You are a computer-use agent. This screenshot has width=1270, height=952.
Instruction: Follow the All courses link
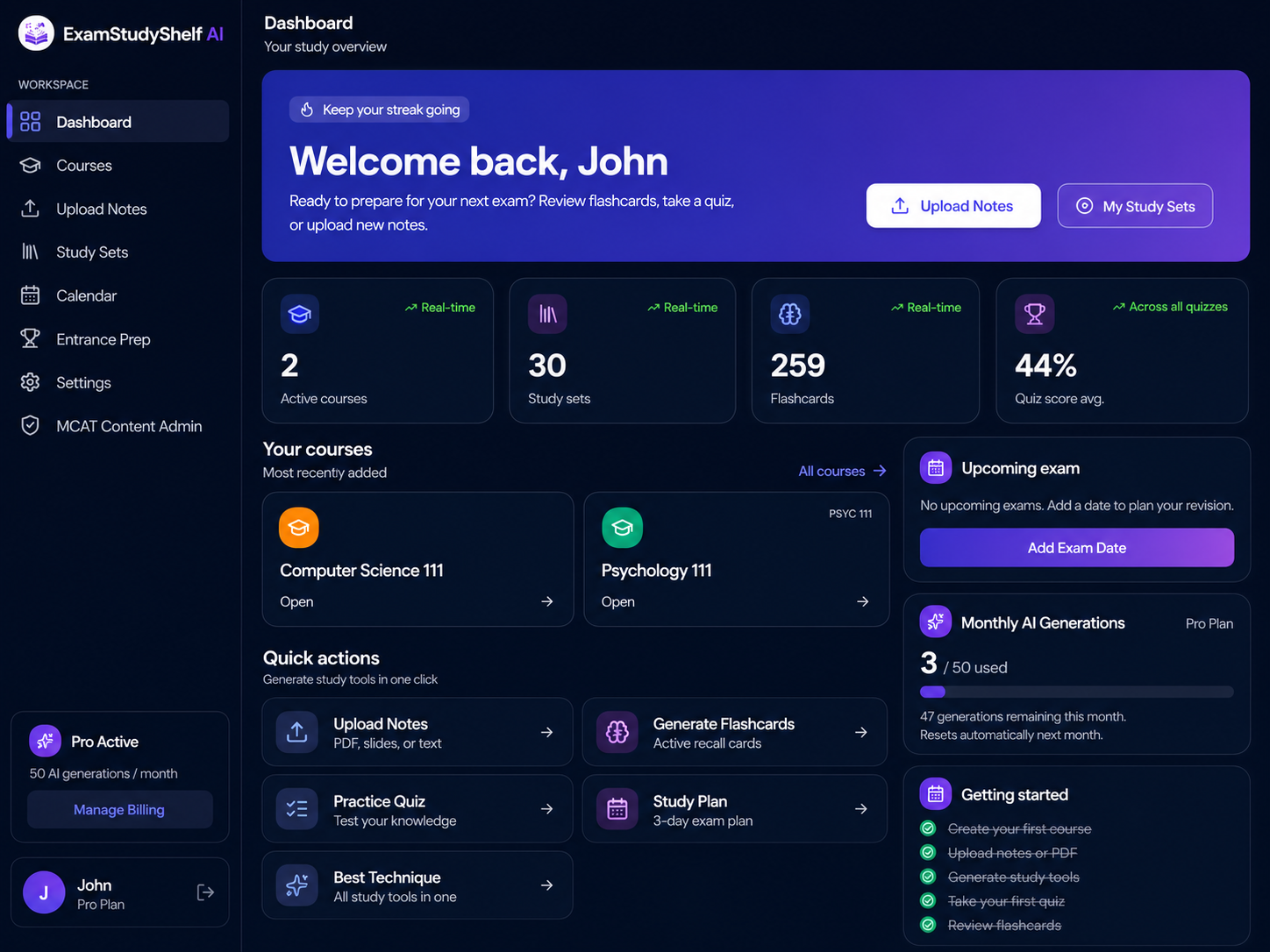pyautogui.click(x=842, y=472)
